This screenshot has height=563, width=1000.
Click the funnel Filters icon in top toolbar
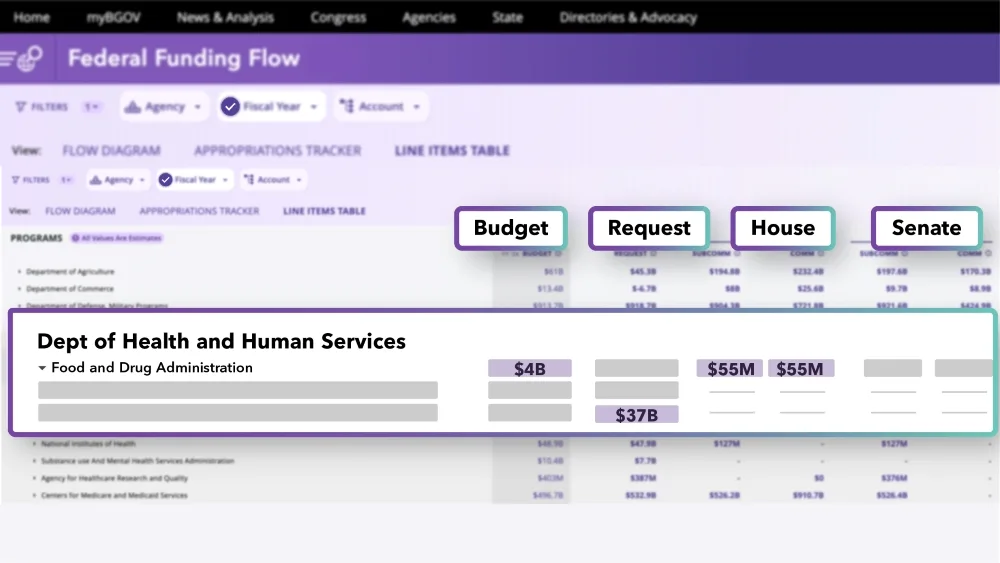pyautogui.click(x=20, y=106)
